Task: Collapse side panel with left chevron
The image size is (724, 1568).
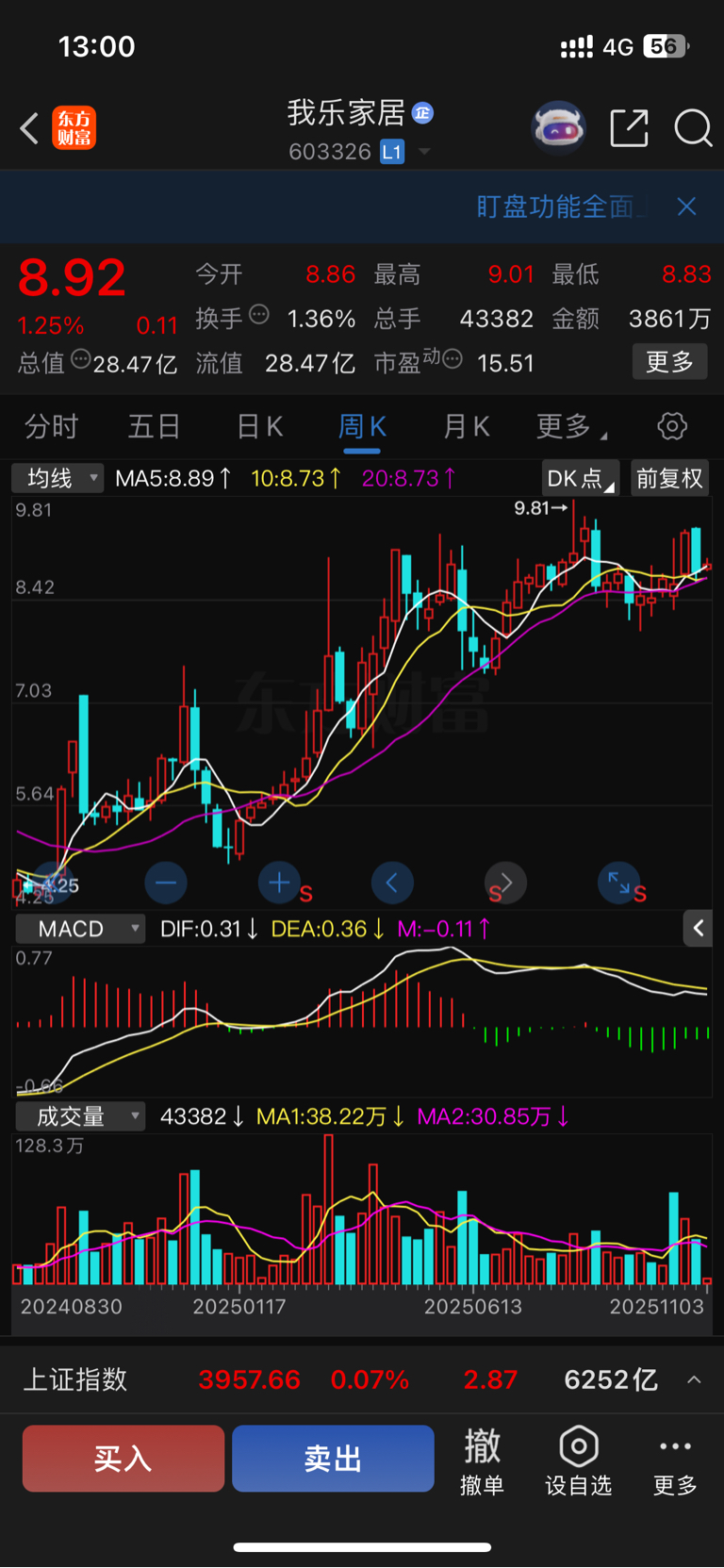Action: 698,929
